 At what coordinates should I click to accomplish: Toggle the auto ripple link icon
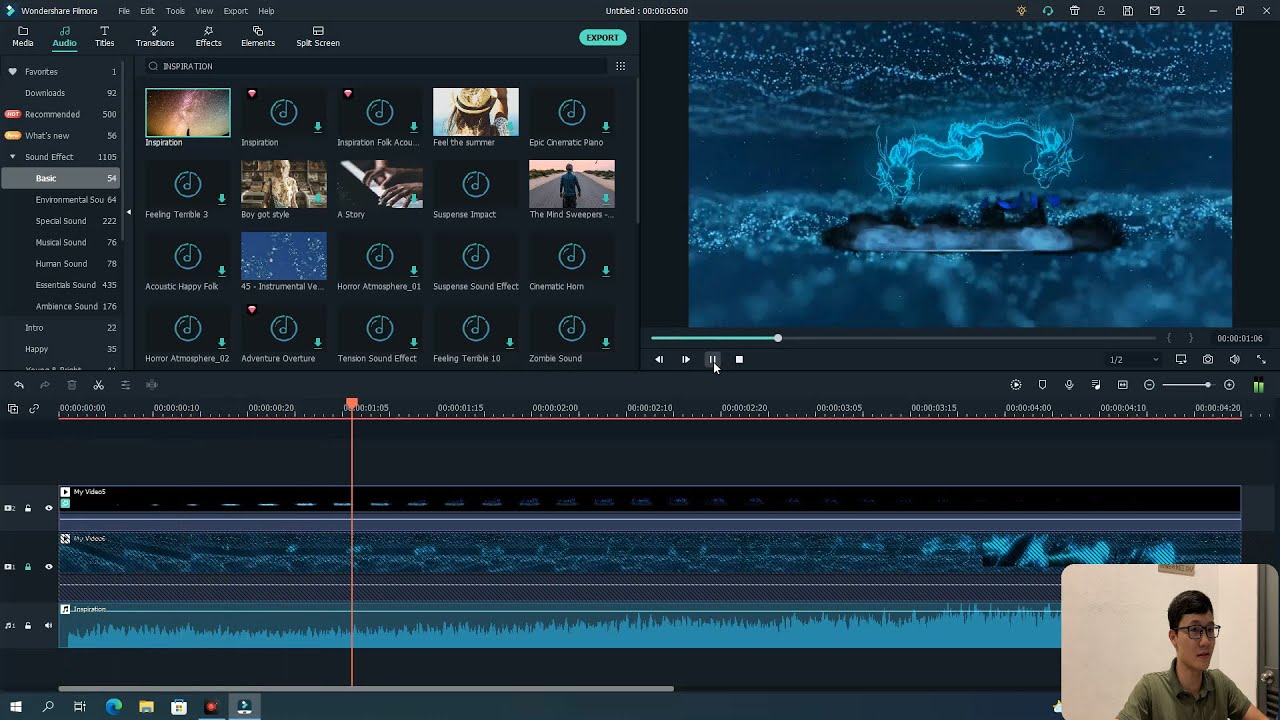tap(34, 408)
